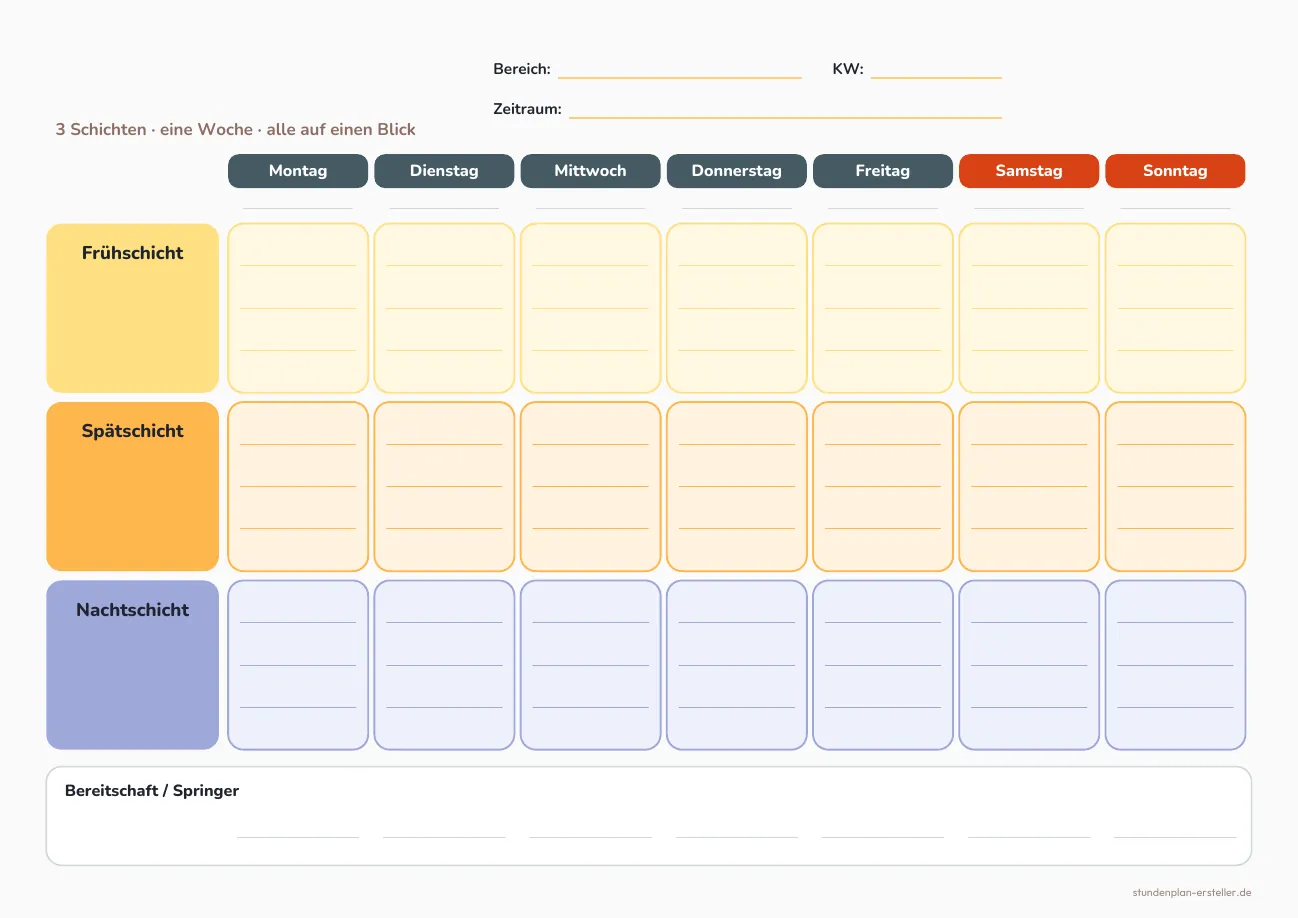Click the Spätschicht cell for Samstag

[x=1029, y=486]
